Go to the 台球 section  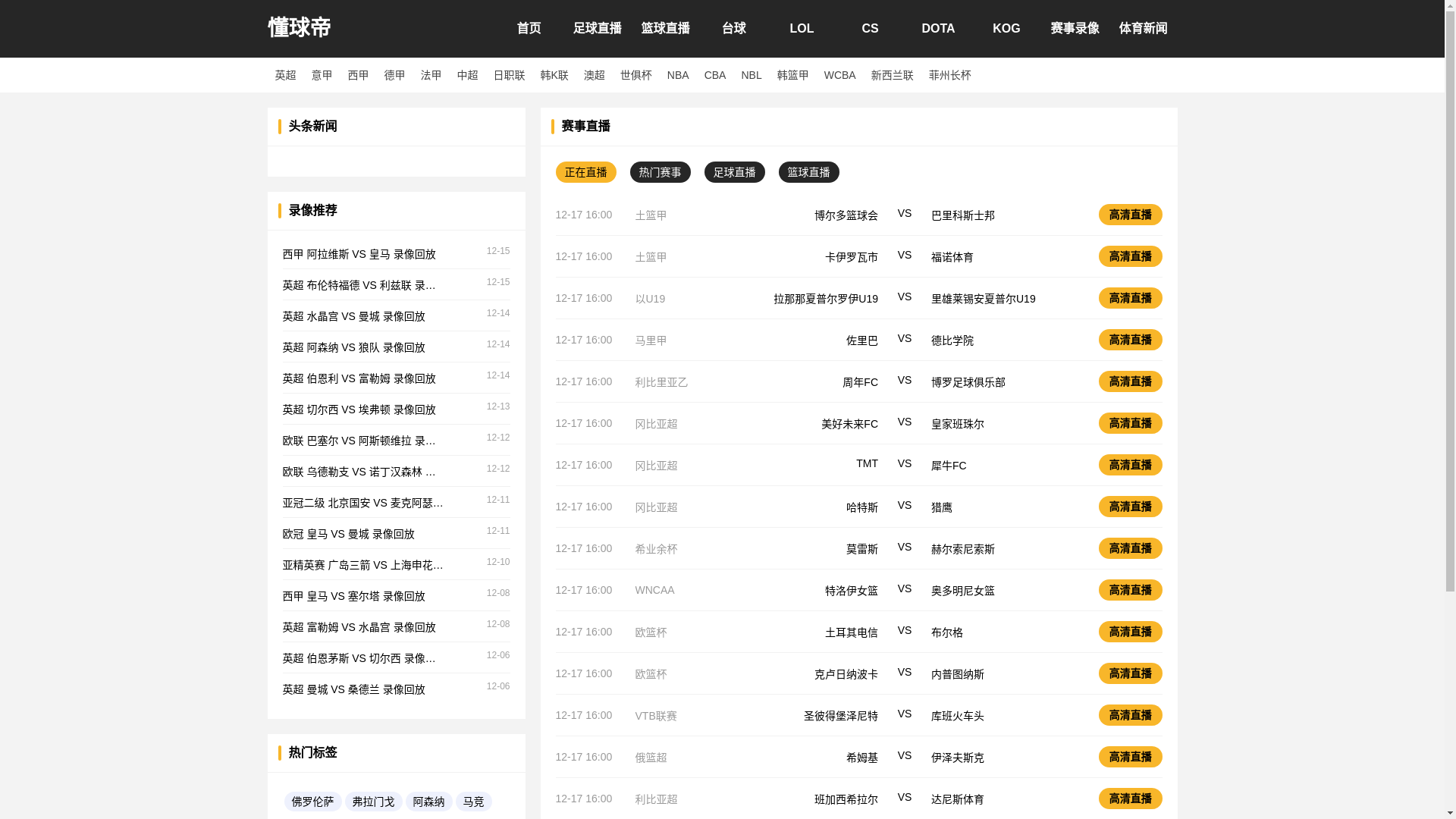click(x=733, y=29)
